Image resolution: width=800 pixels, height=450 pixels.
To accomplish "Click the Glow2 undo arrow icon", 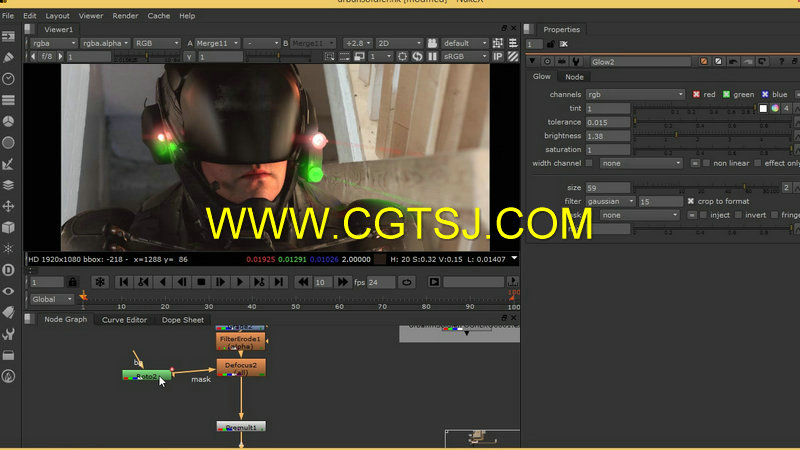I will coord(733,61).
